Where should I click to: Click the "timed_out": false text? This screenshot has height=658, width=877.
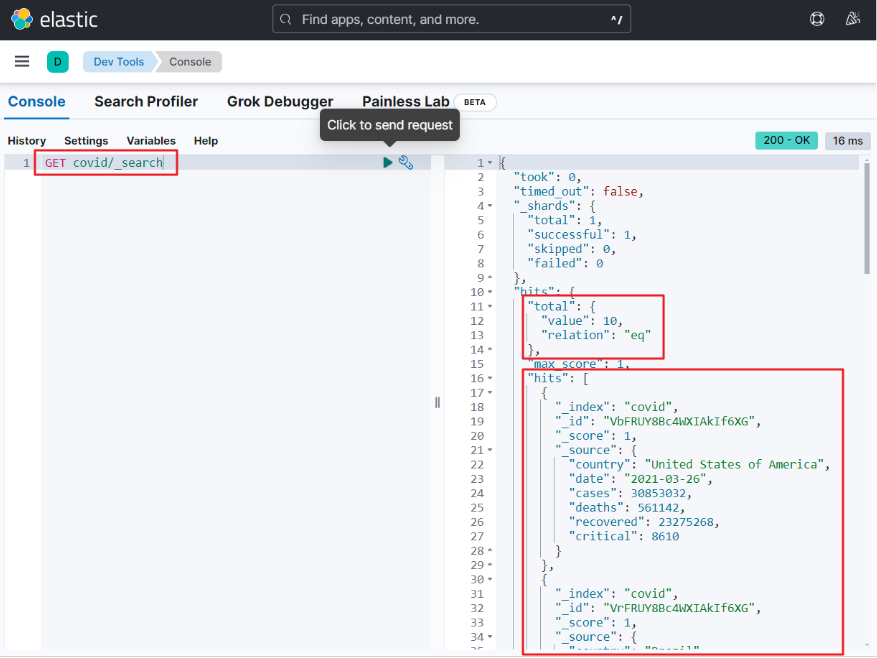(578, 192)
